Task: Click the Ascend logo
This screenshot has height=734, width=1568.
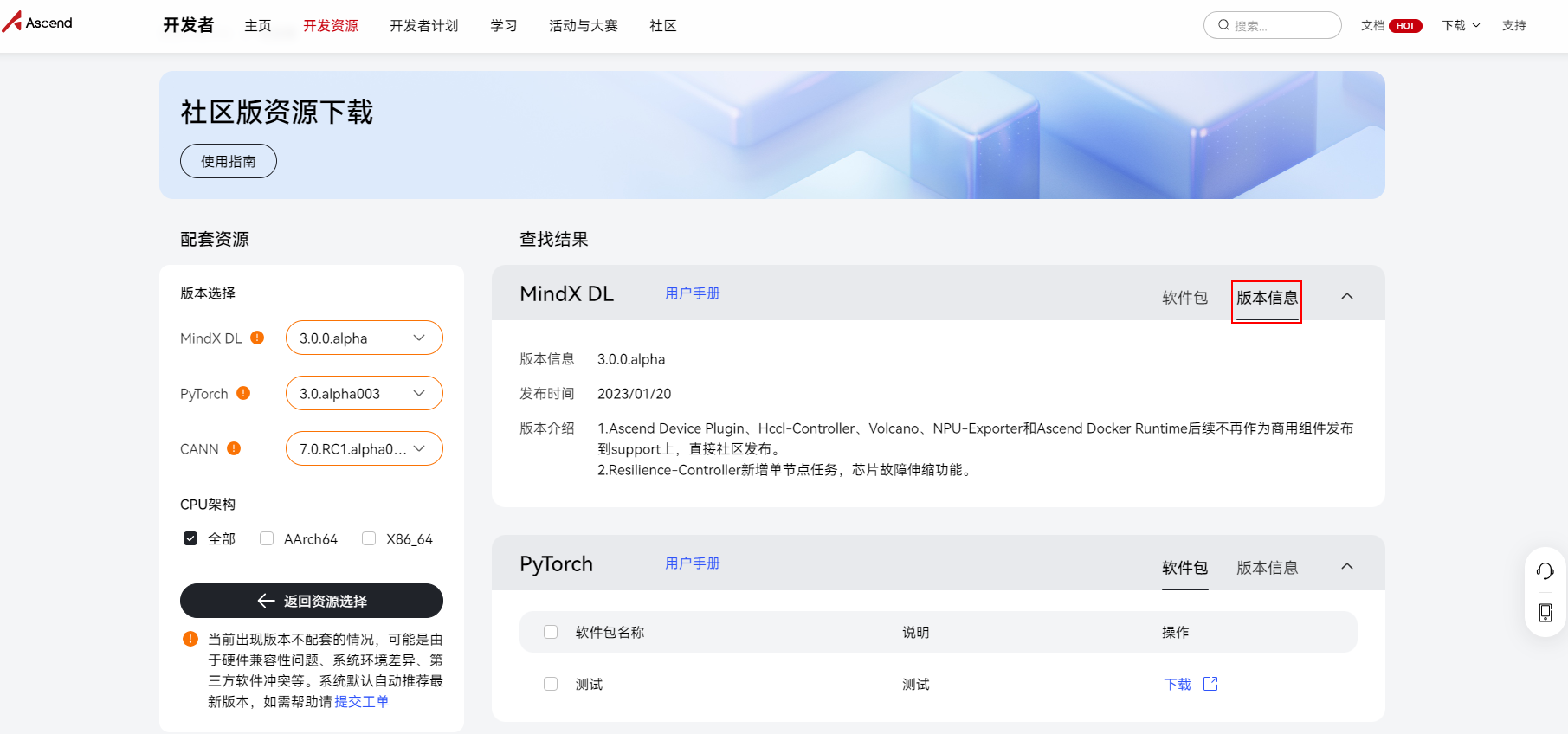Action: click(x=37, y=22)
